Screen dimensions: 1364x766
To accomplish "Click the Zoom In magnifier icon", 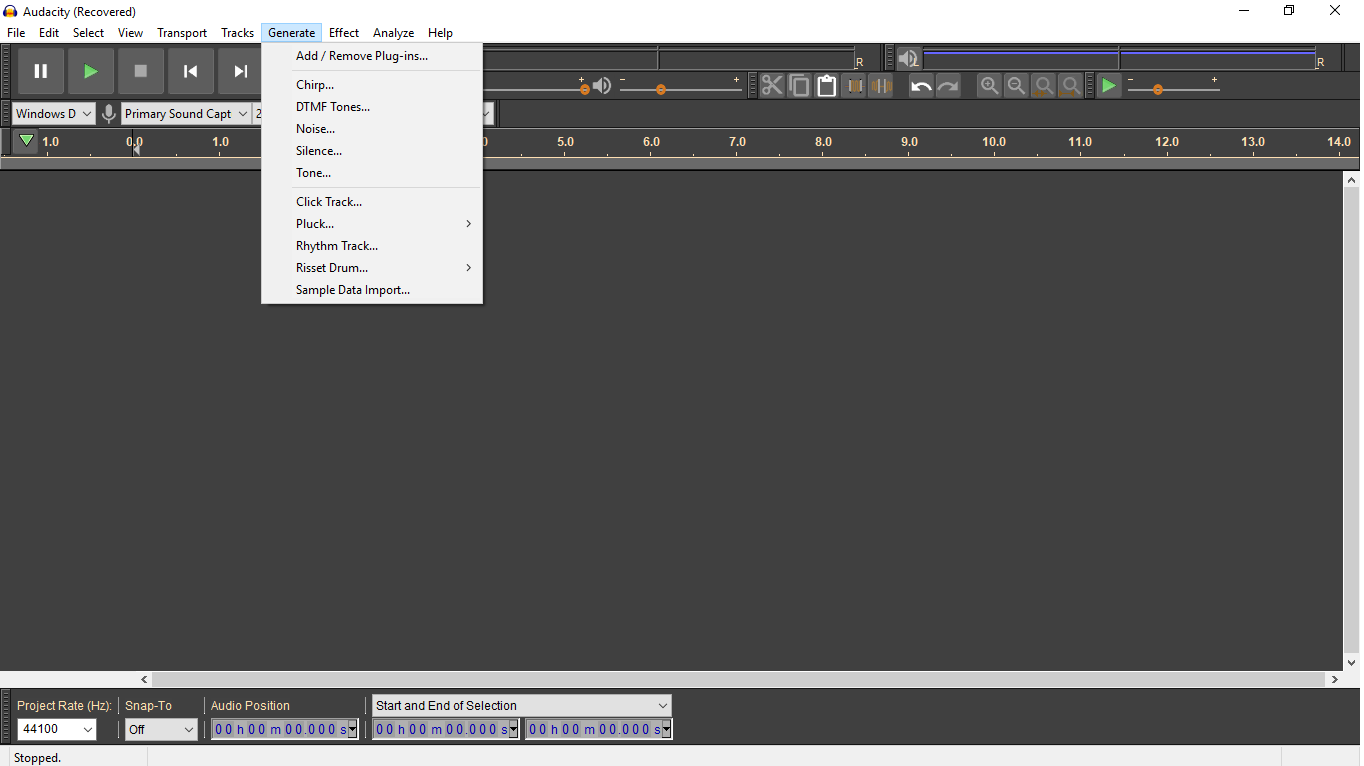I will click(989, 85).
